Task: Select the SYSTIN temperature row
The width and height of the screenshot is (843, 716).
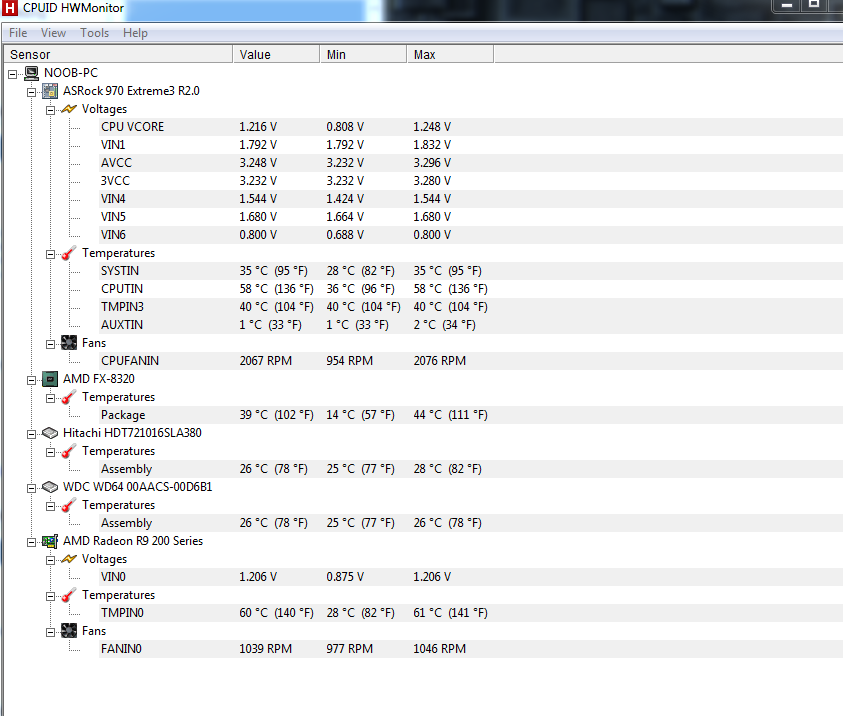Action: click(x=471, y=271)
